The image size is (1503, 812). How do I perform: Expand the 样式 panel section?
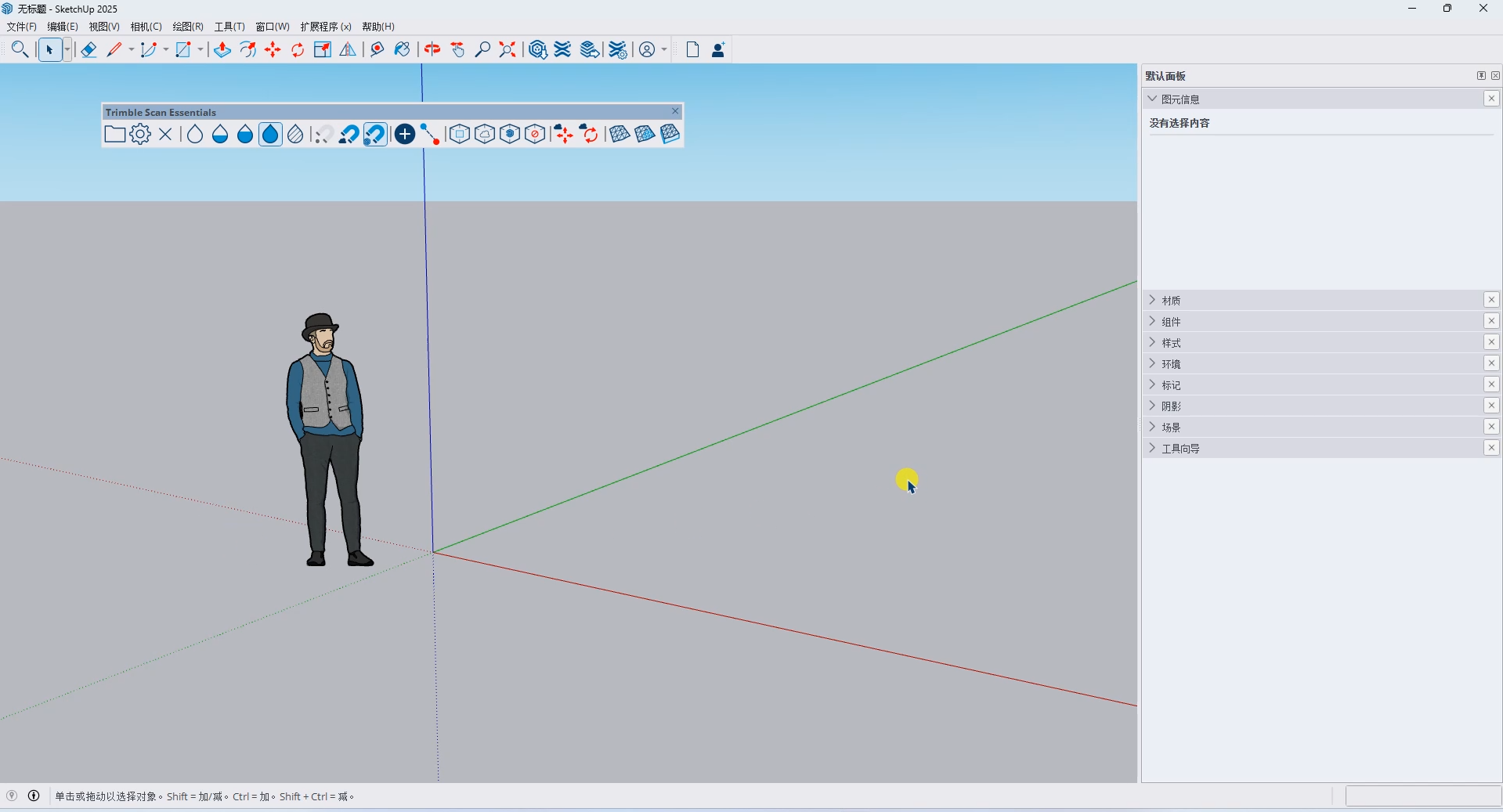click(x=1152, y=342)
